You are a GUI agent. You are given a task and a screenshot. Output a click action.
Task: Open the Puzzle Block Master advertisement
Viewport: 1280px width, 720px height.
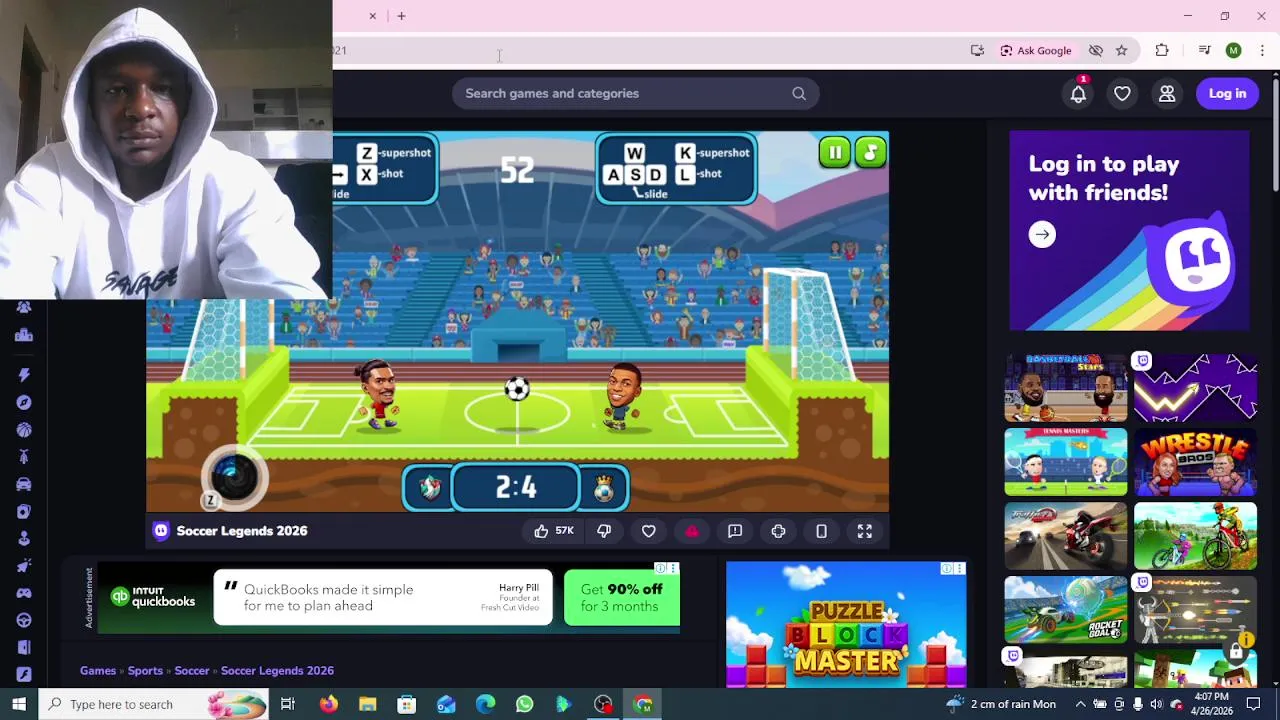[x=846, y=624]
